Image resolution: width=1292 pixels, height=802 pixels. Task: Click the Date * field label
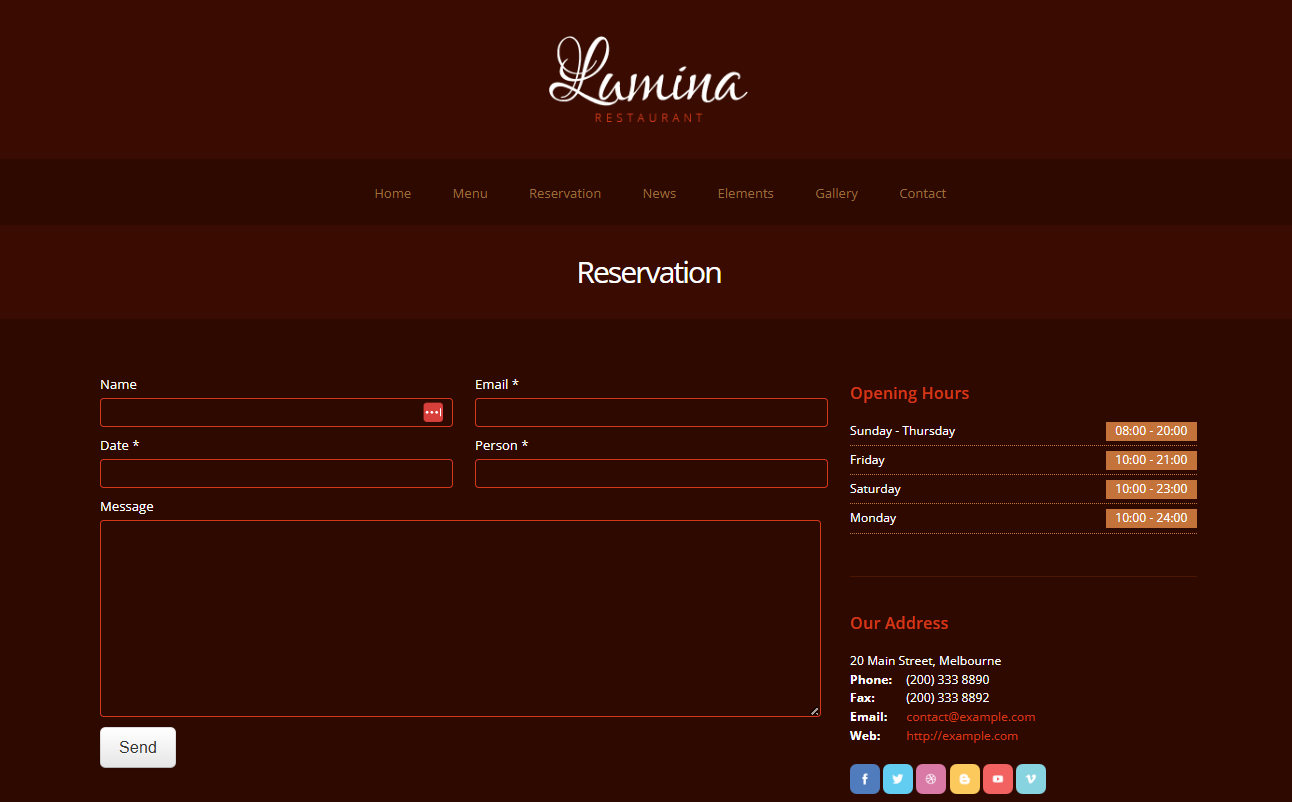[119, 446]
